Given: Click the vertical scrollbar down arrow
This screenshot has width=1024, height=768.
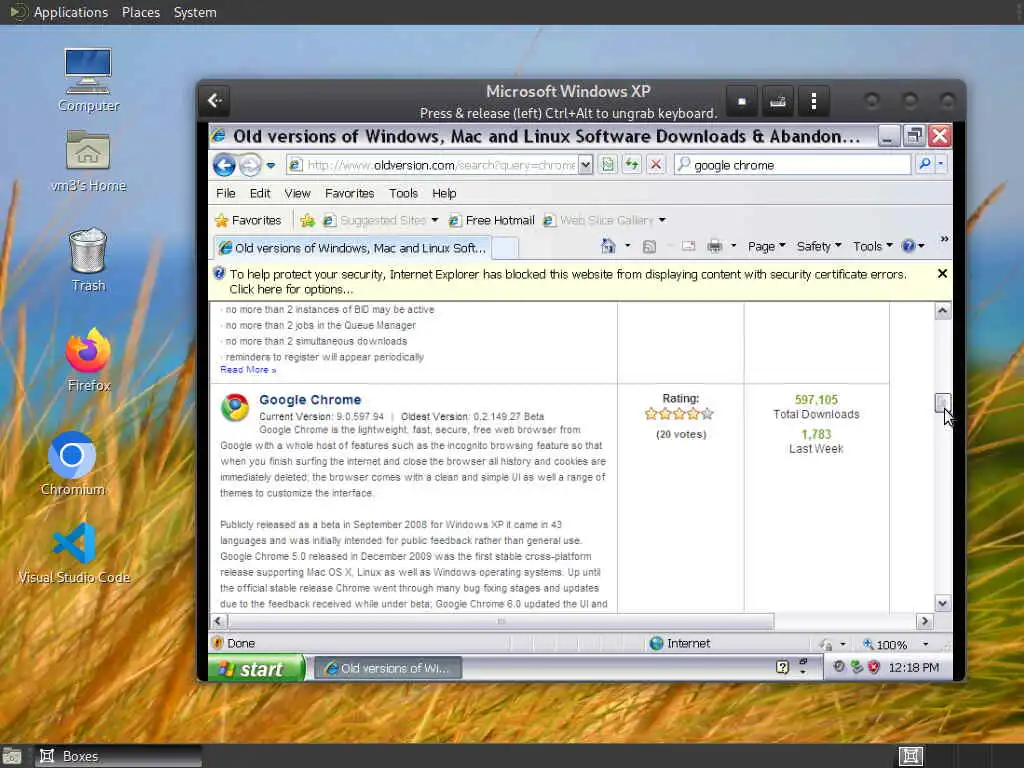Looking at the screenshot, I should pos(942,603).
